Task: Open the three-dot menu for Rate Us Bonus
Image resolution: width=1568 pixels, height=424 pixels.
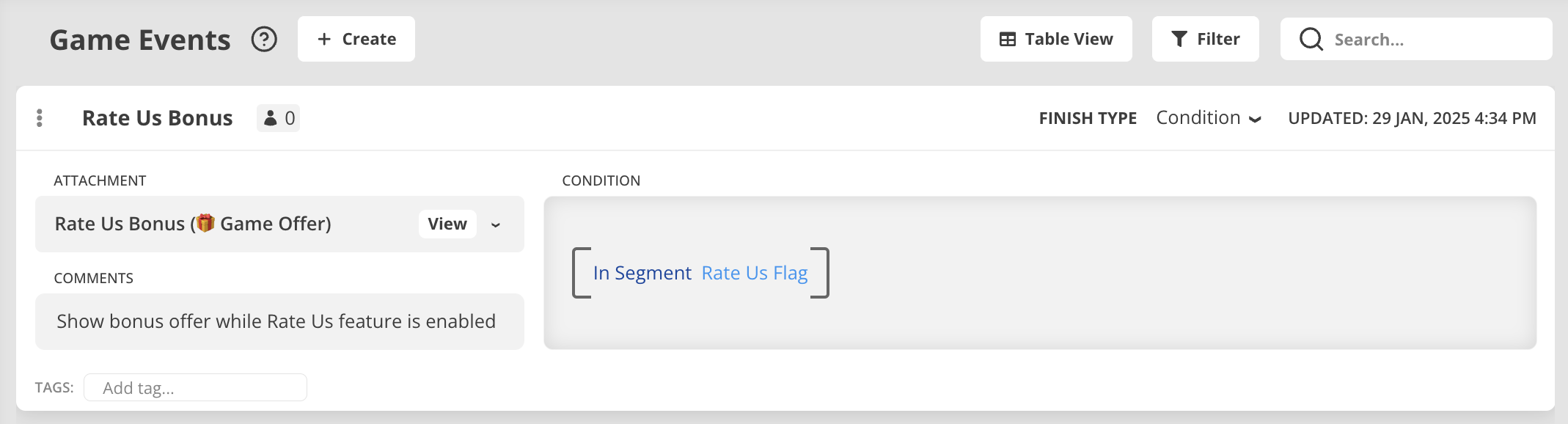Action: coord(40,118)
